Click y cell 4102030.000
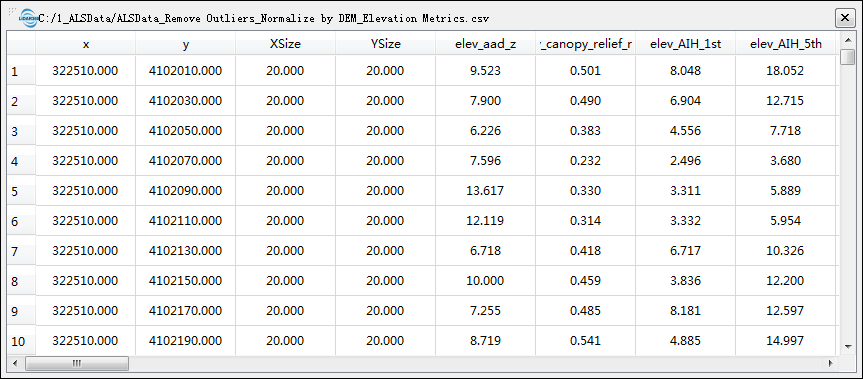 [x=186, y=101]
